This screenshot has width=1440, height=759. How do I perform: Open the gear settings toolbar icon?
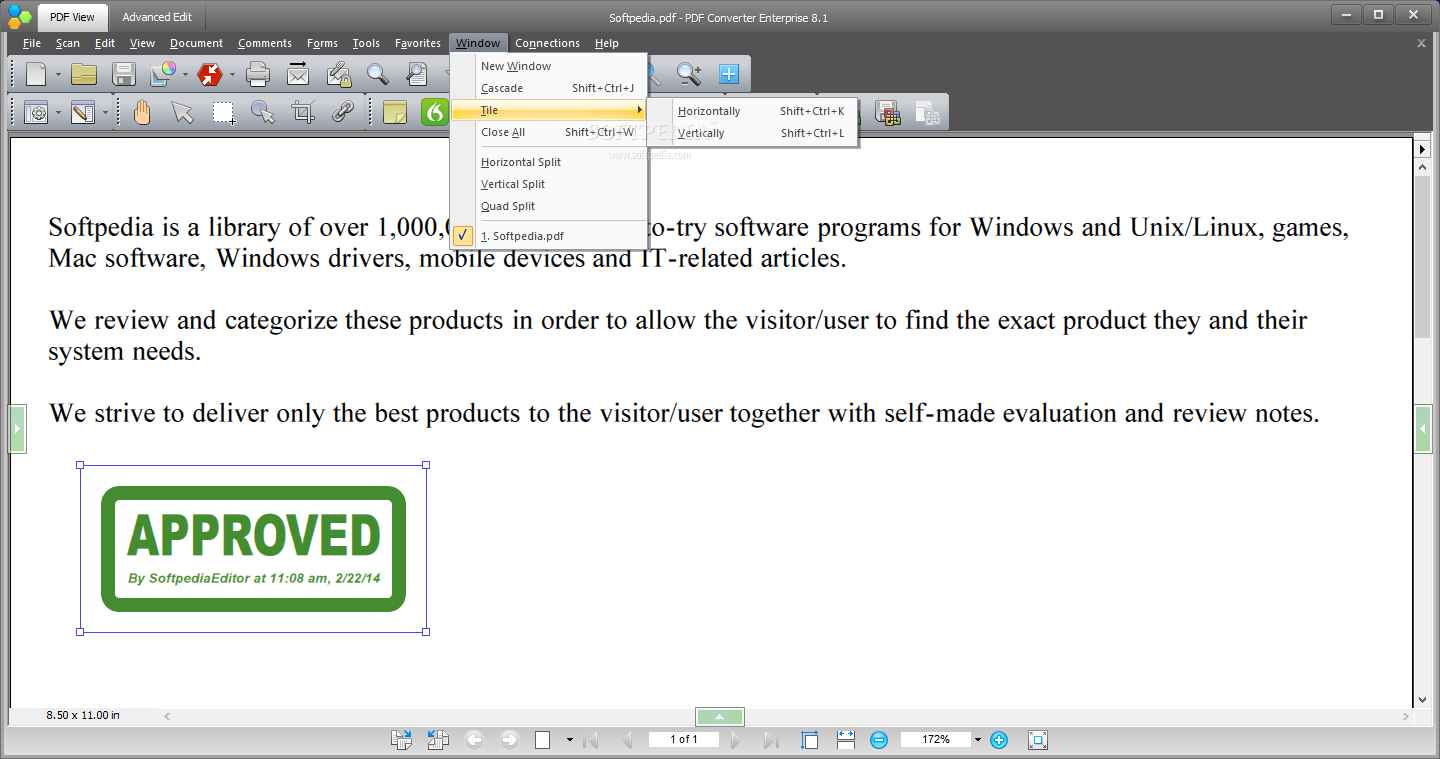coord(36,112)
